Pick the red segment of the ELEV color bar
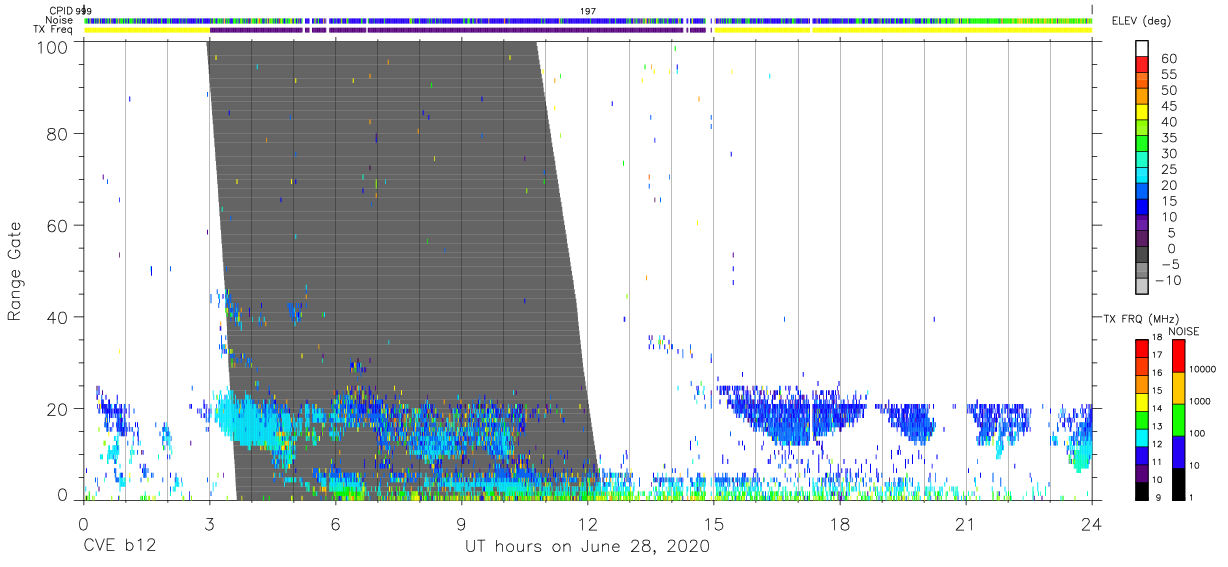This screenshot has height=567, width=1228. (1142, 62)
